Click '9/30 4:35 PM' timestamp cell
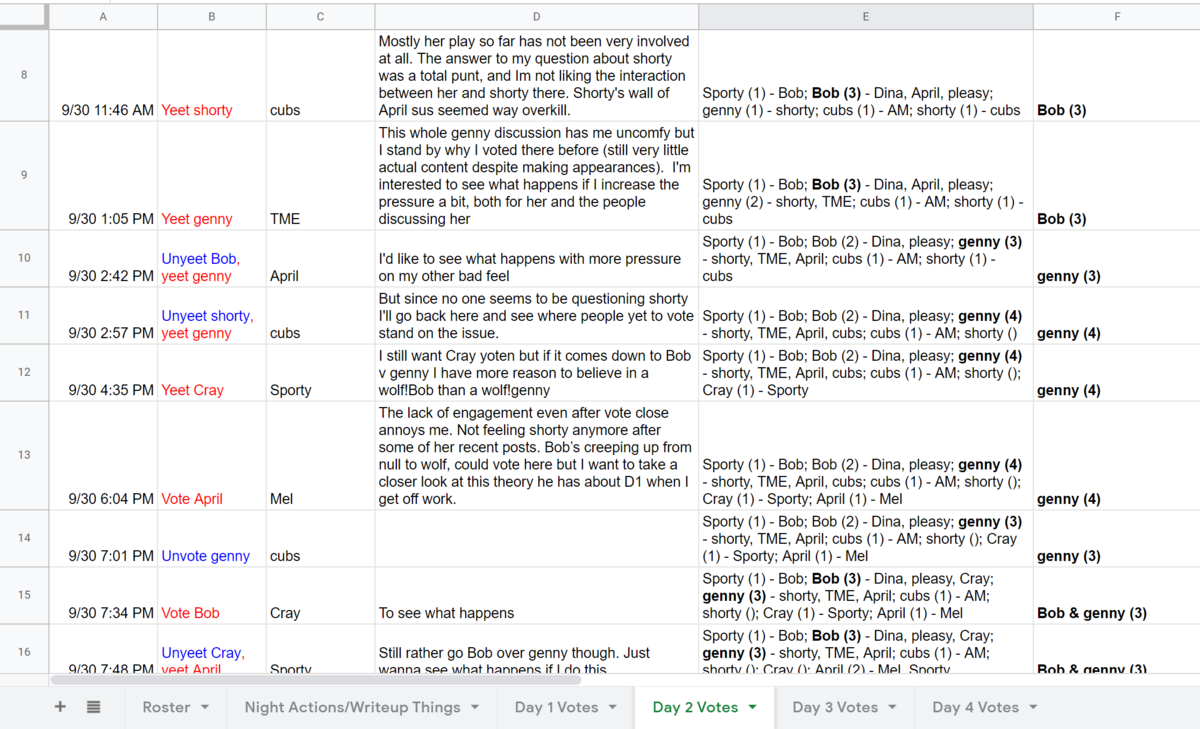1200x729 pixels. point(103,373)
